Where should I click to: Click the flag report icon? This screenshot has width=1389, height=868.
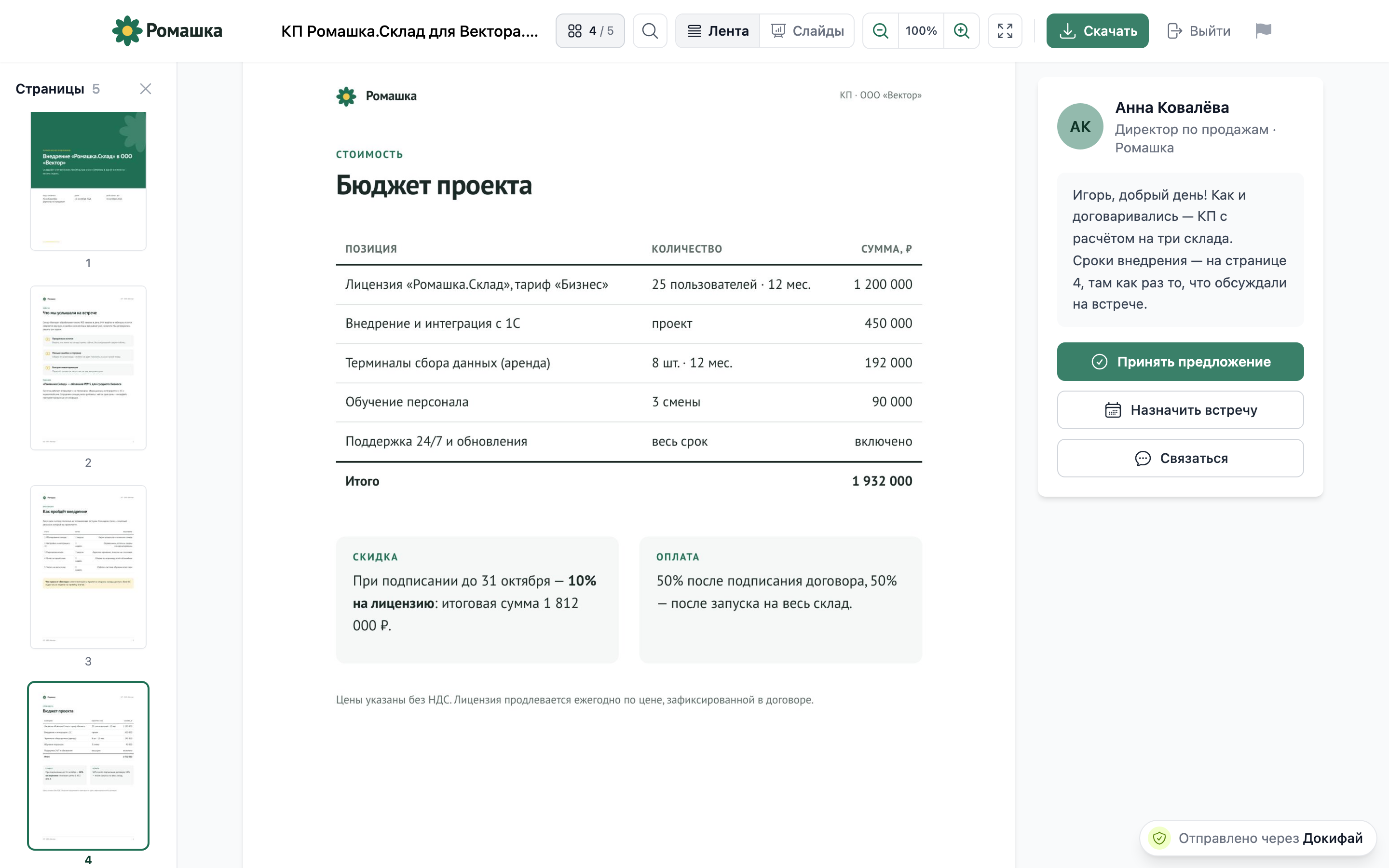point(1263,31)
